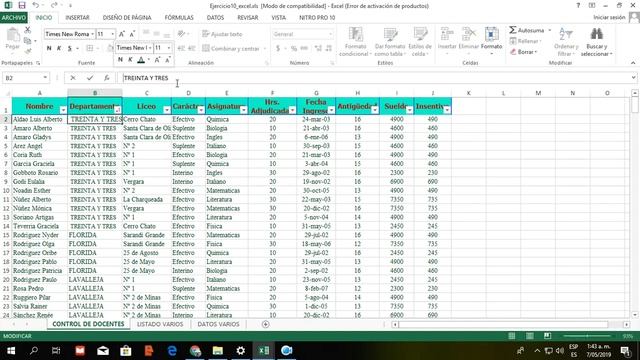The width and height of the screenshot is (640, 360).
Task: Cancel the formula bar entry with X
Action: [x=73, y=78]
